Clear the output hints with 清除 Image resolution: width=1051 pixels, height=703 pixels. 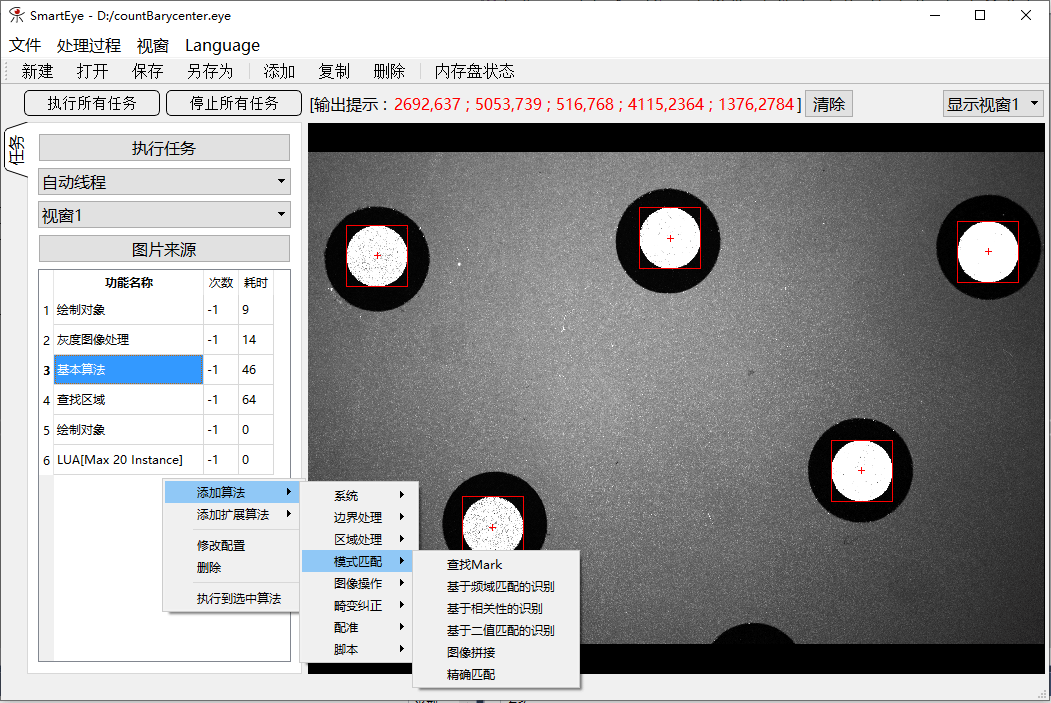[828, 102]
